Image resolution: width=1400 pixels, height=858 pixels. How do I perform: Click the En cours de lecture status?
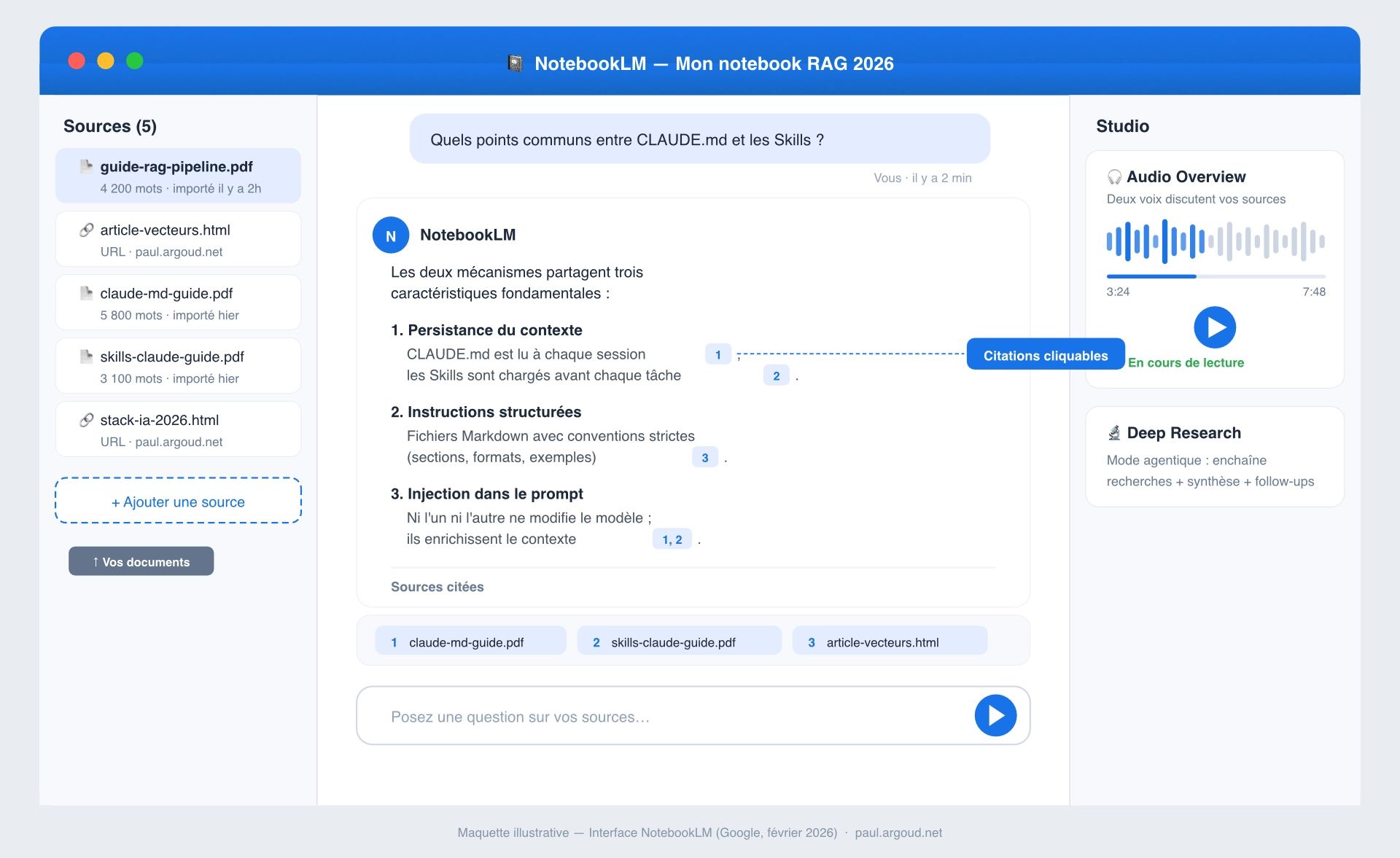1186,362
